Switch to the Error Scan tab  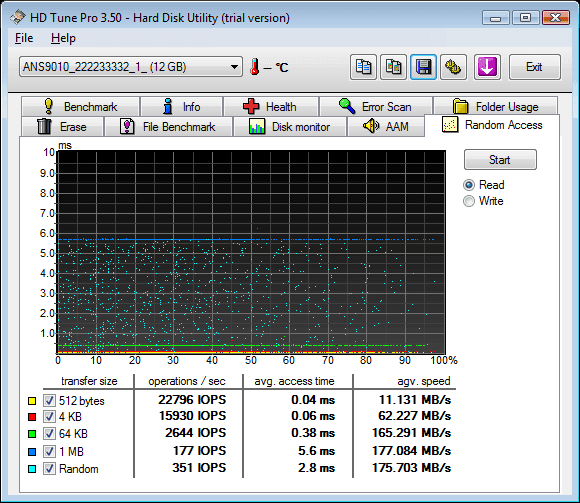(376, 107)
